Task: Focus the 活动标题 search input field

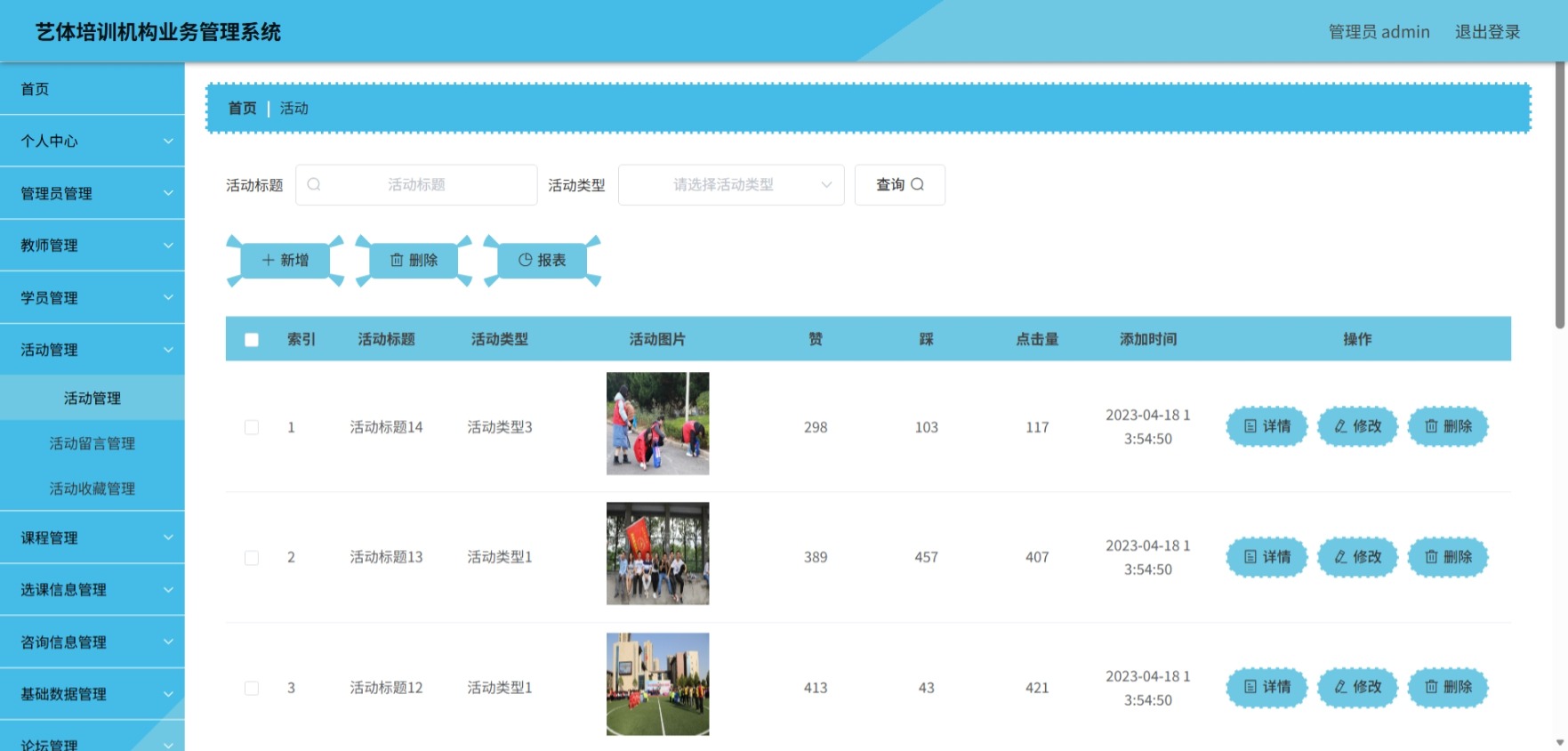Action: click(416, 185)
